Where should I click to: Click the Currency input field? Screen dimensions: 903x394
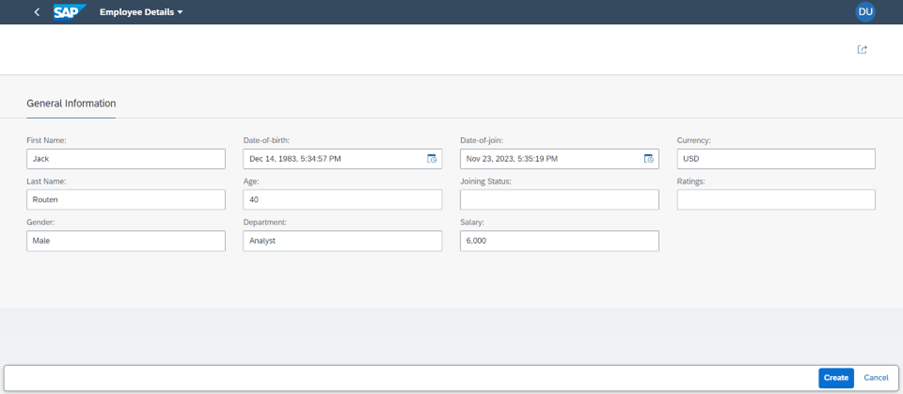[776, 159]
